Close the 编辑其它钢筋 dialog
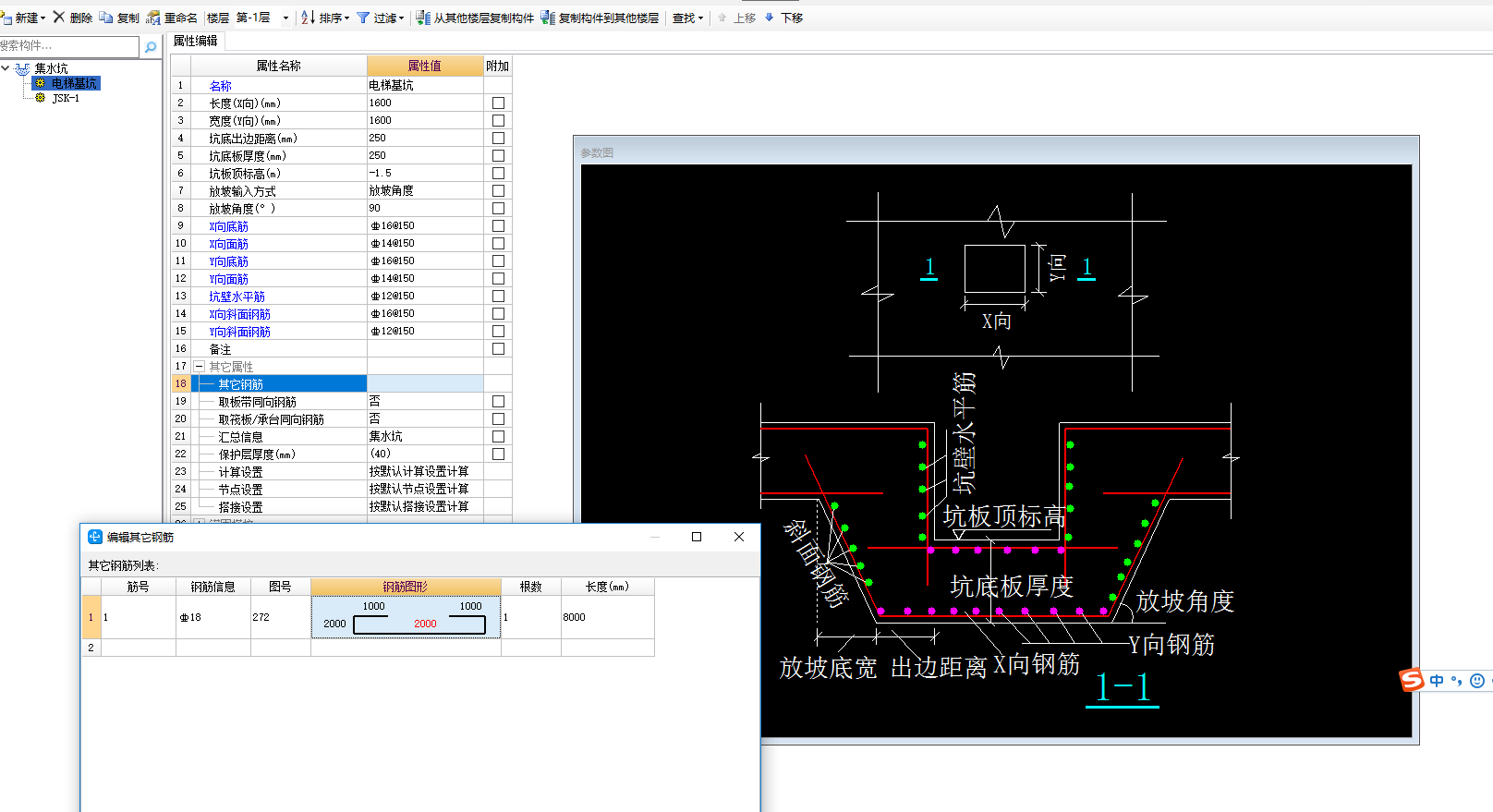This screenshot has width=1493, height=812. tap(739, 537)
